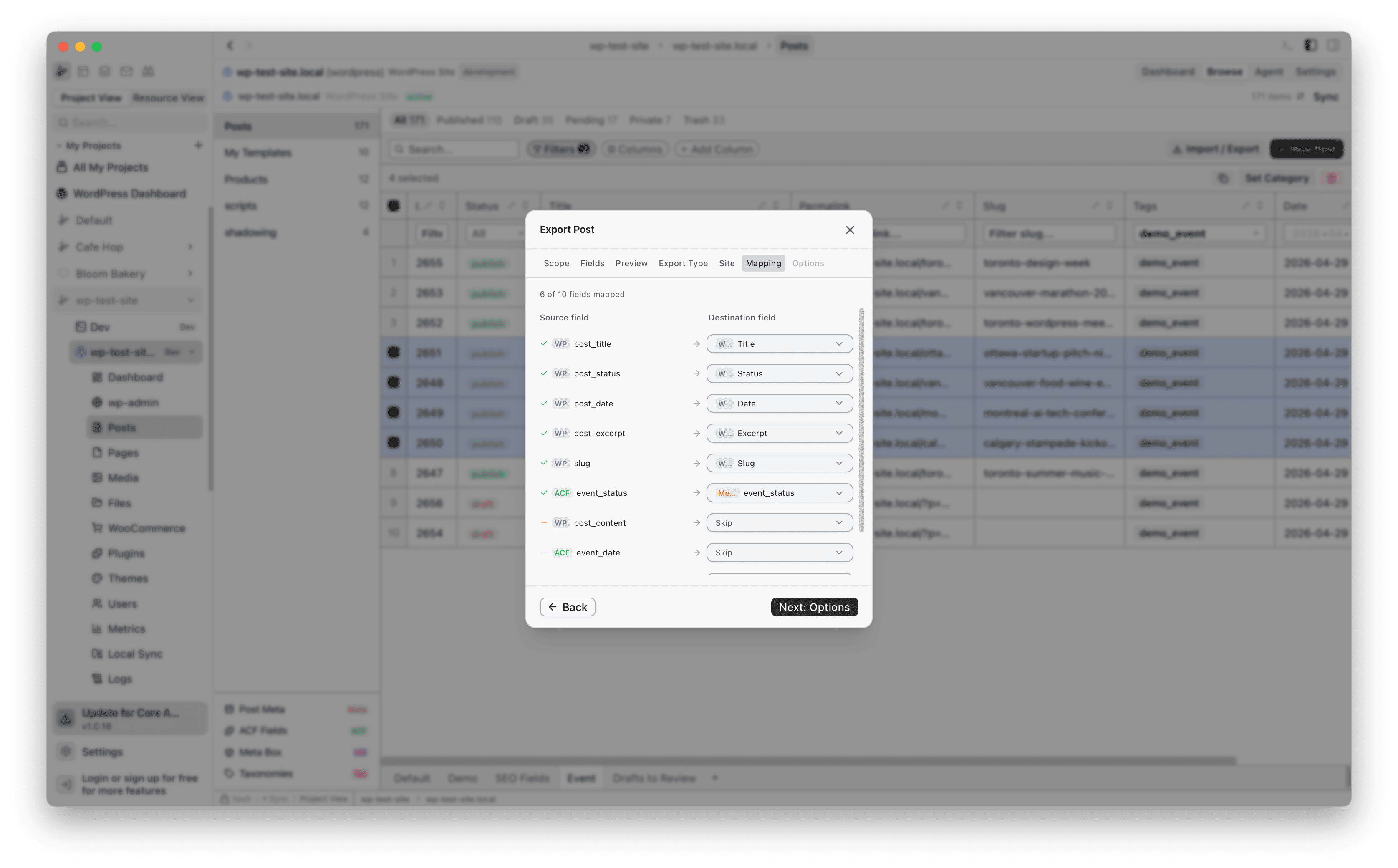Switch to Resource View
Screen dimensions: 1398x868
click(168, 98)
